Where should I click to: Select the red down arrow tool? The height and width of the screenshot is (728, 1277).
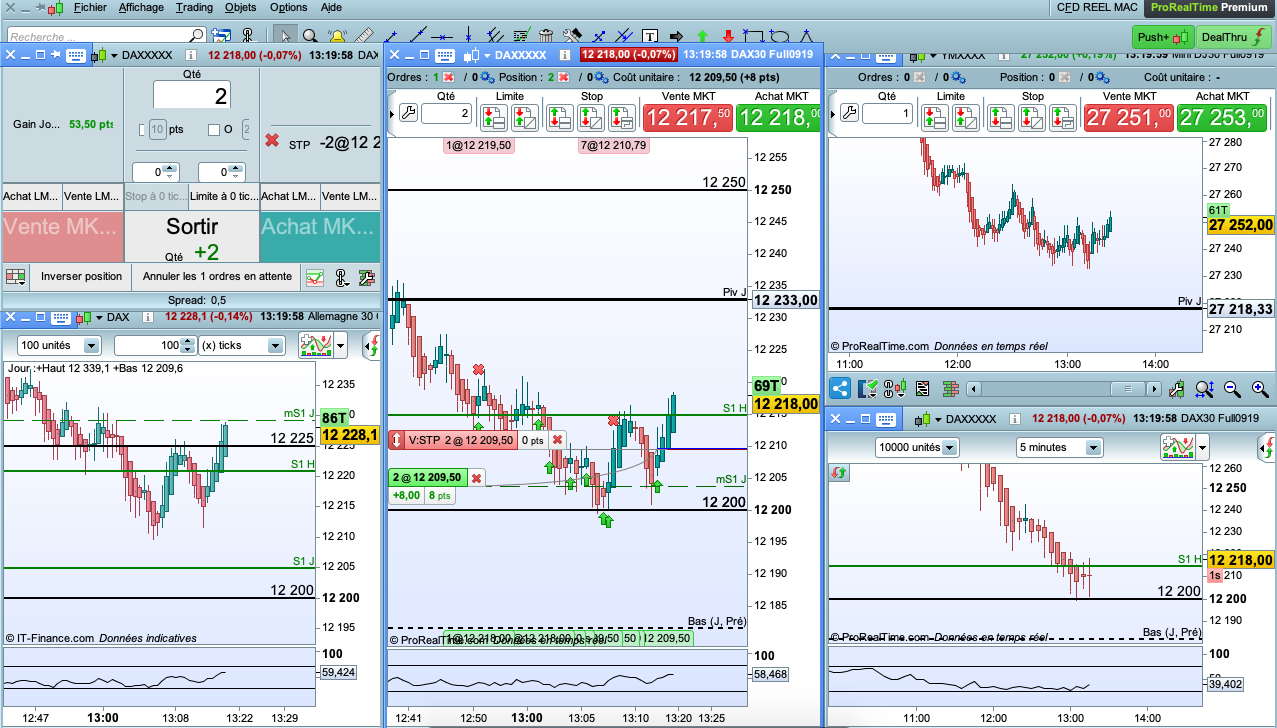[x=728, y=36]
